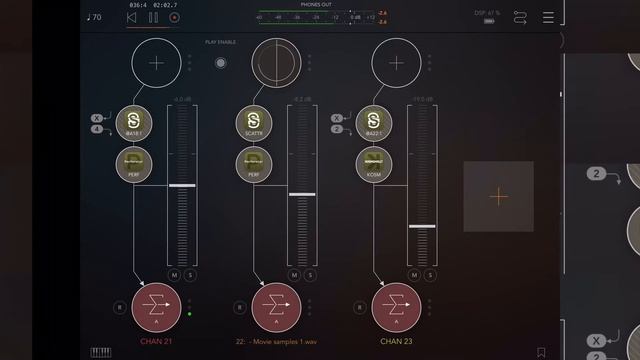640x360 pixels.
Task: Open top effect node in CHAN 23 strip
Action: [373, 123]
